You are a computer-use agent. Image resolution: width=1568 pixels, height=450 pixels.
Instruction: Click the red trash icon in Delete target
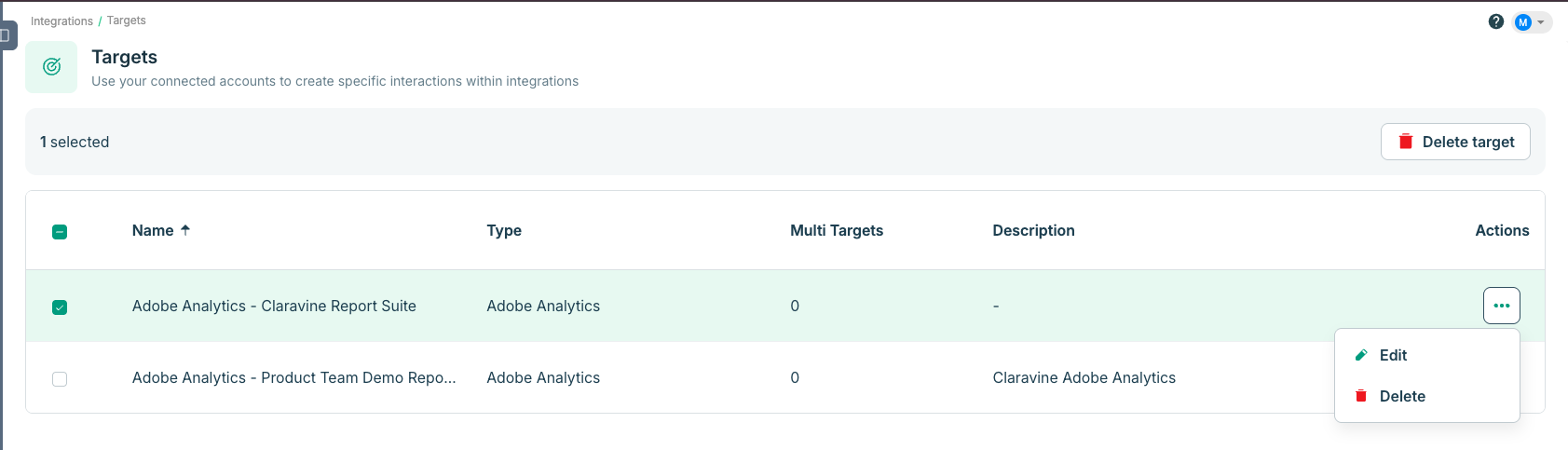click(x=1406, y=142)
